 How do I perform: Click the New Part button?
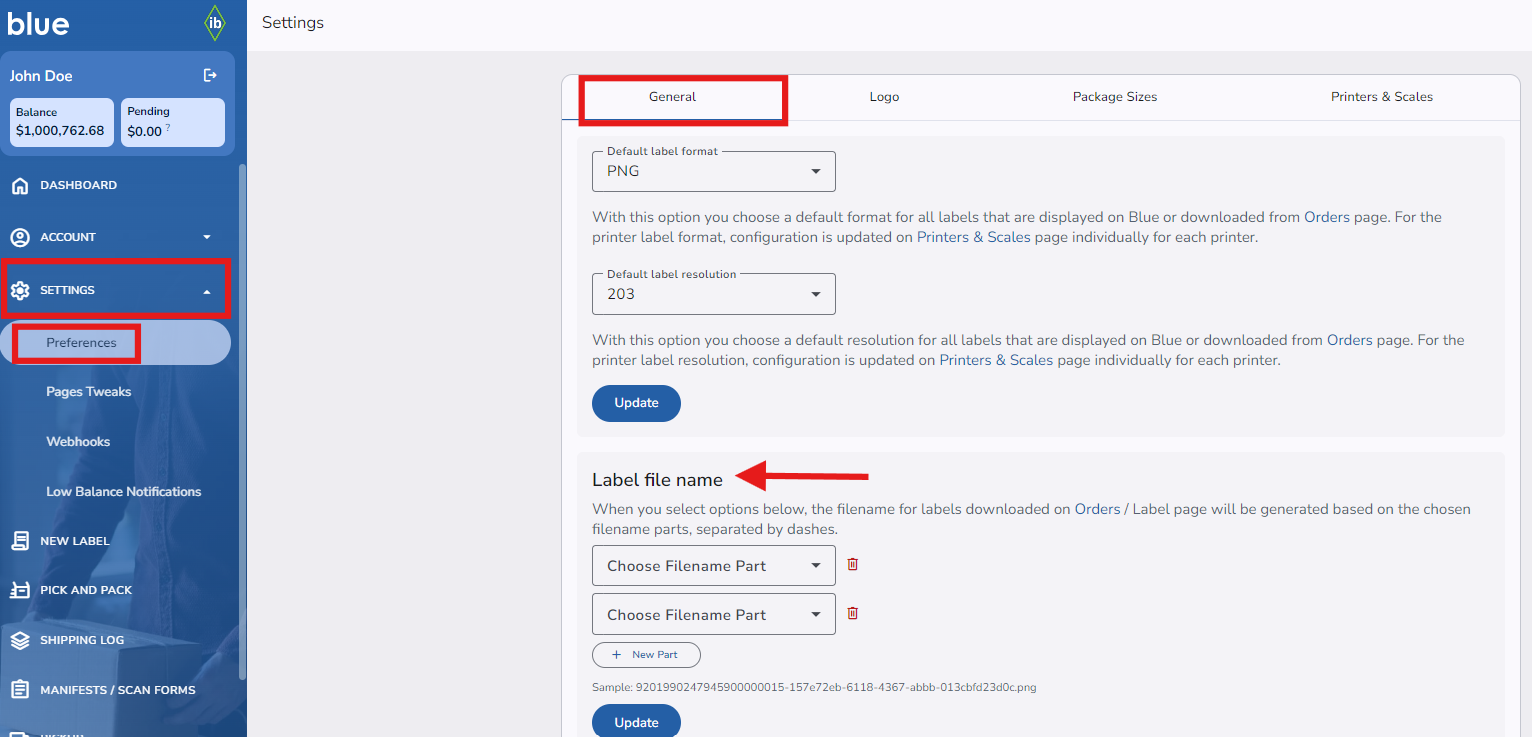pyautogui.click(x=646, y=655)
